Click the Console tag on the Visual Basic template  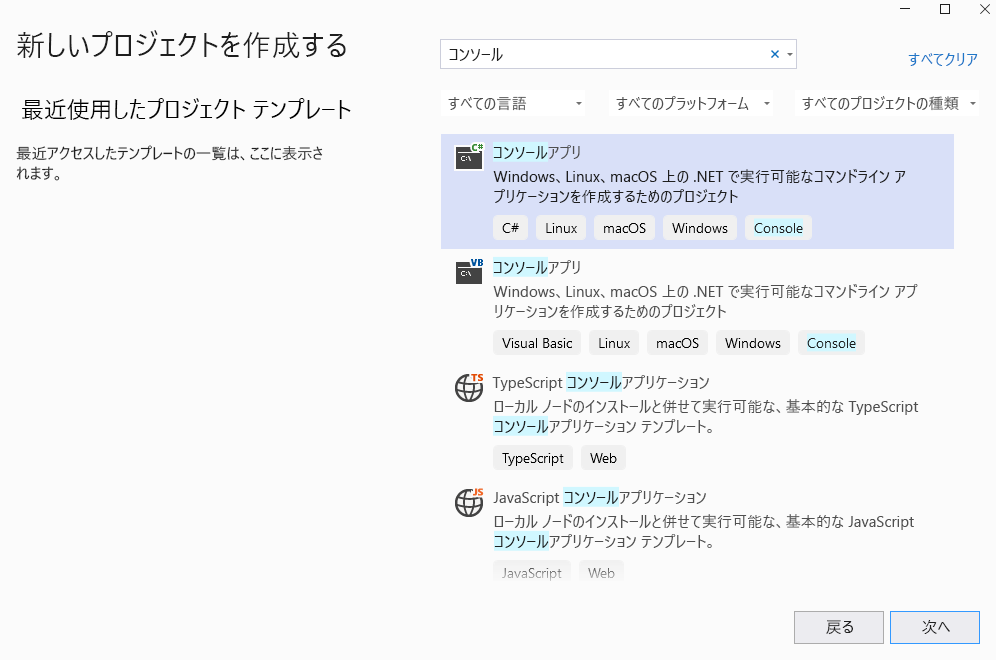[831, 343]
